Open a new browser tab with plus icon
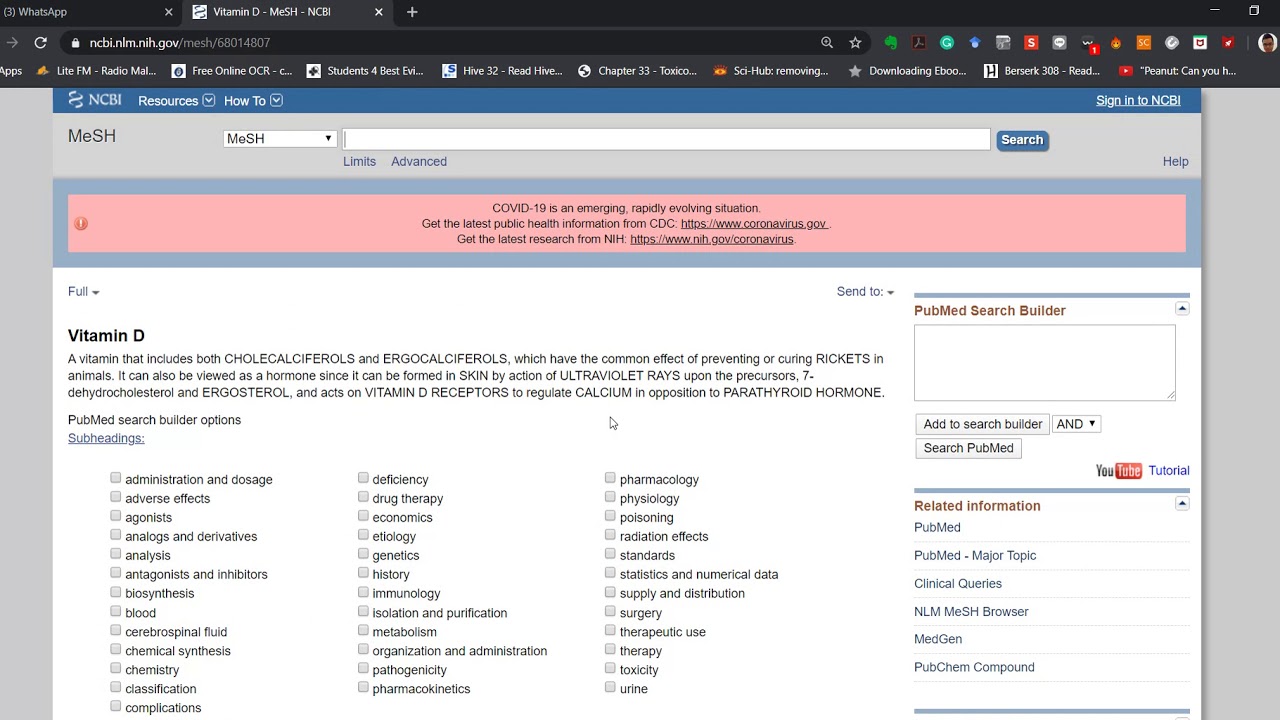Viewport: 1280px width, 720px height. 412,12
